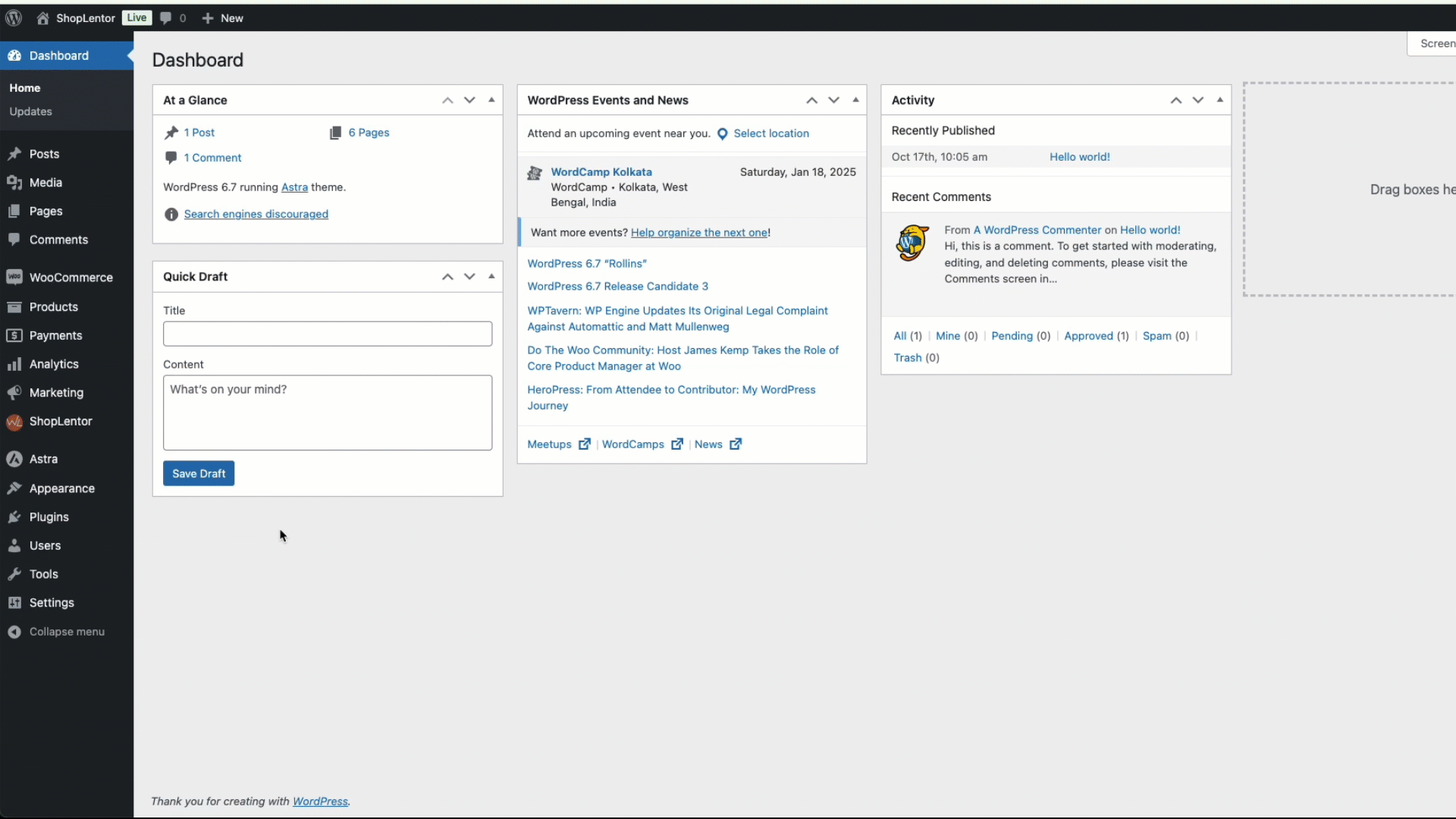Click the Analytics bar chart icon
The width and height of the screenshot is (1456, 819).
click(x=14, y=364)
